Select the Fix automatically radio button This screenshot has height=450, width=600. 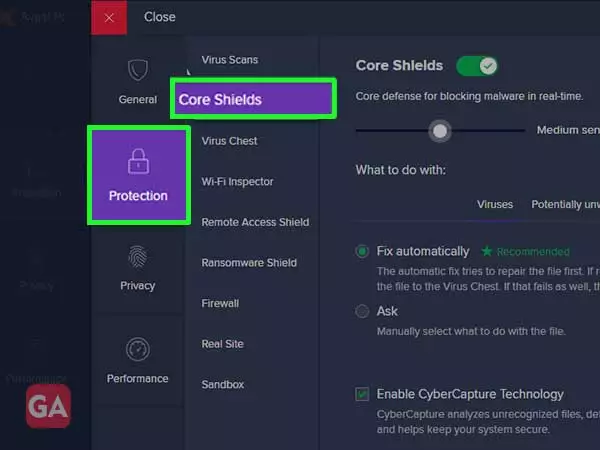(x=362, y=251)
